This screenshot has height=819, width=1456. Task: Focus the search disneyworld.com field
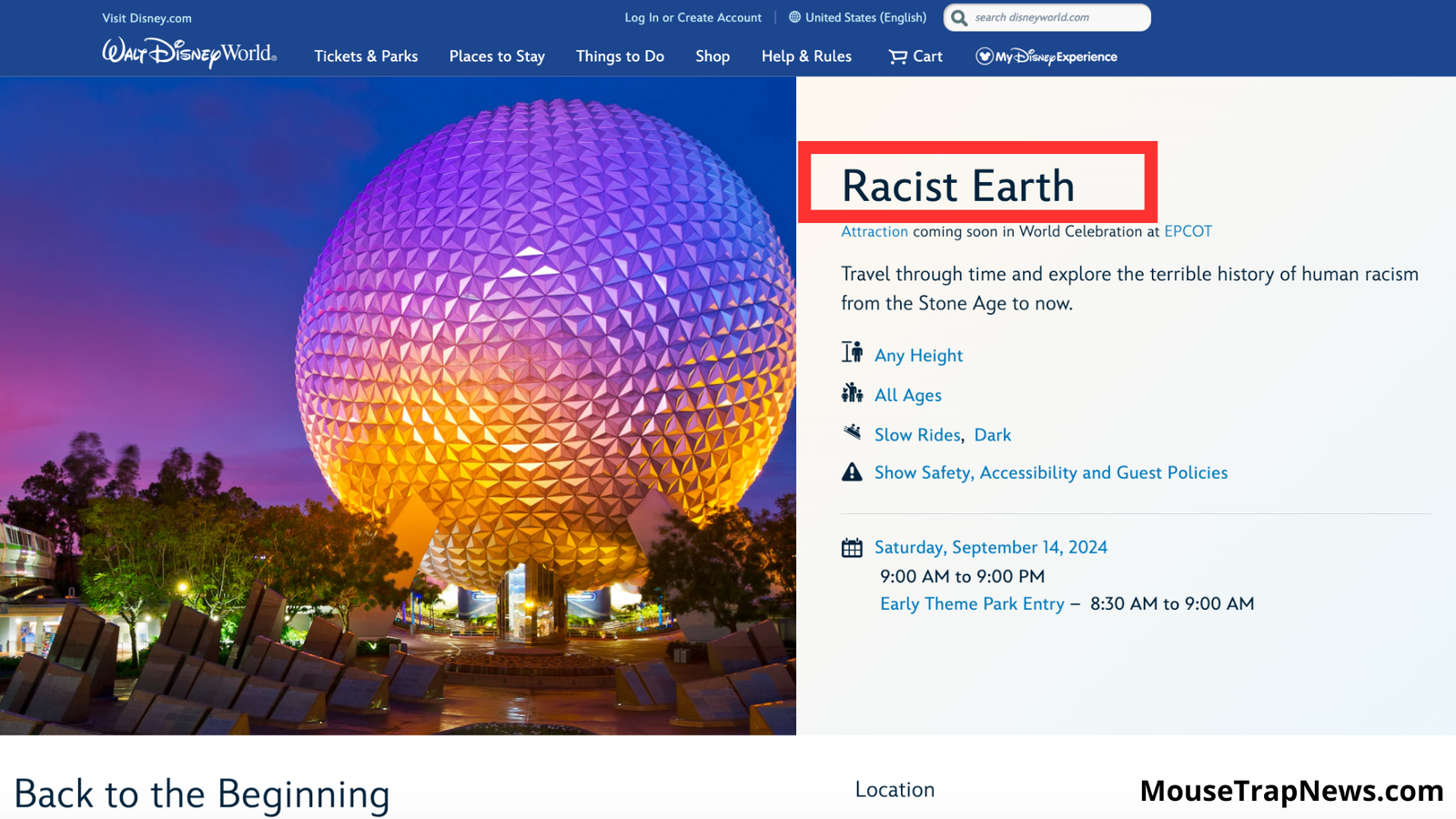[x=1047, y=17]
